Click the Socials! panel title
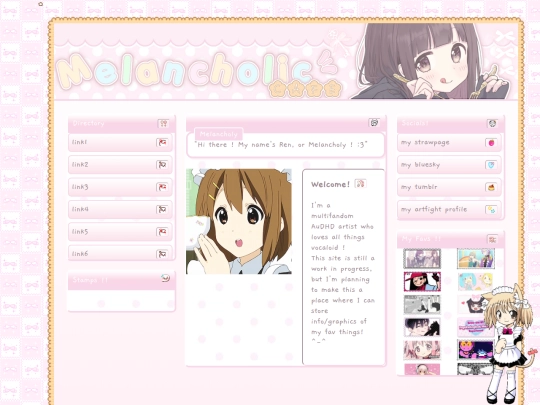 point(415,123)
